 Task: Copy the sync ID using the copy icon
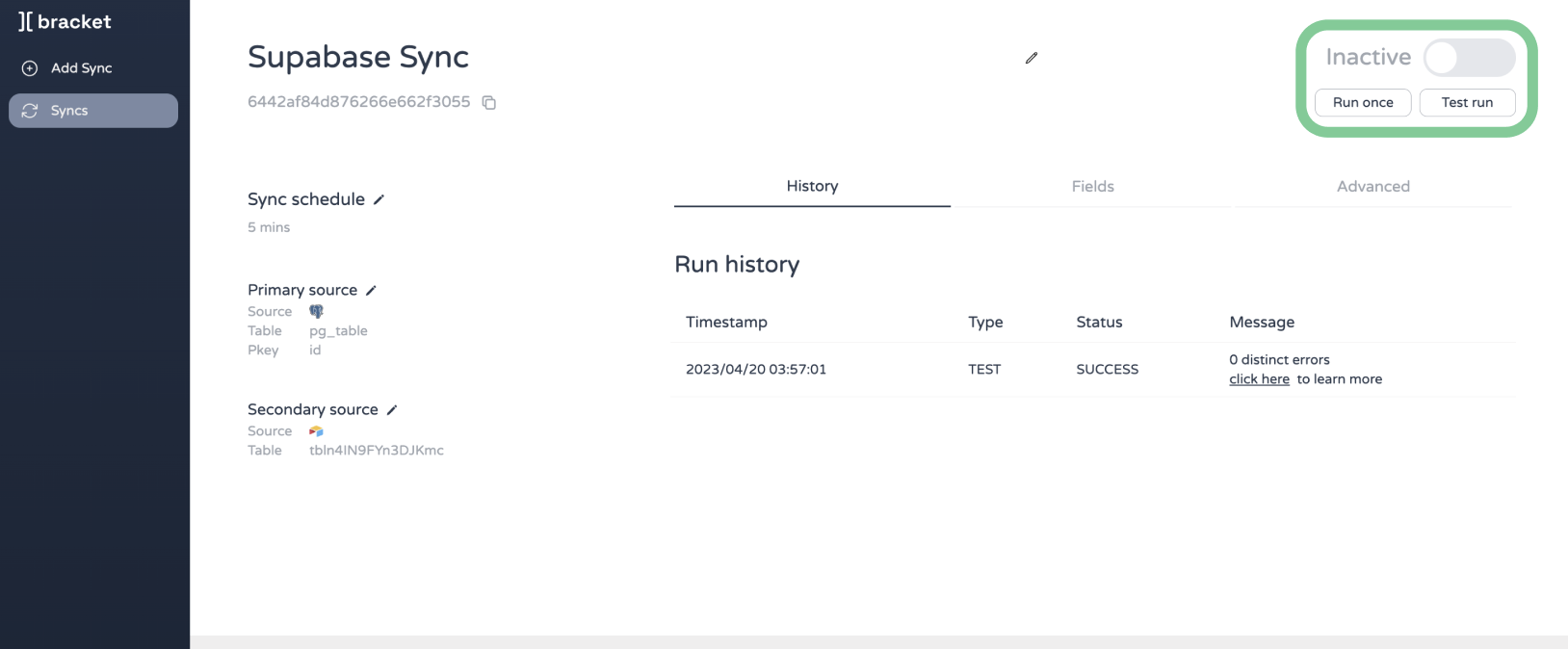point(489,102)
